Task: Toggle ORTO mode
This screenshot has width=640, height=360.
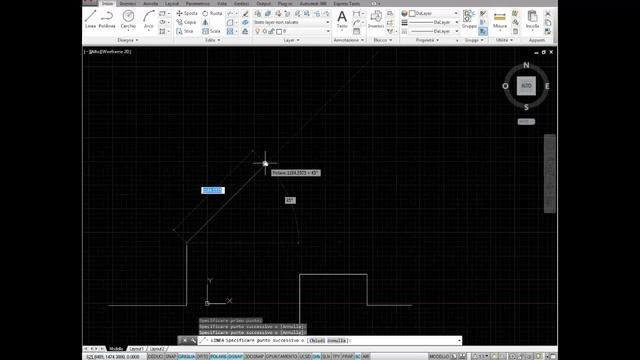Action: (202, 357)
